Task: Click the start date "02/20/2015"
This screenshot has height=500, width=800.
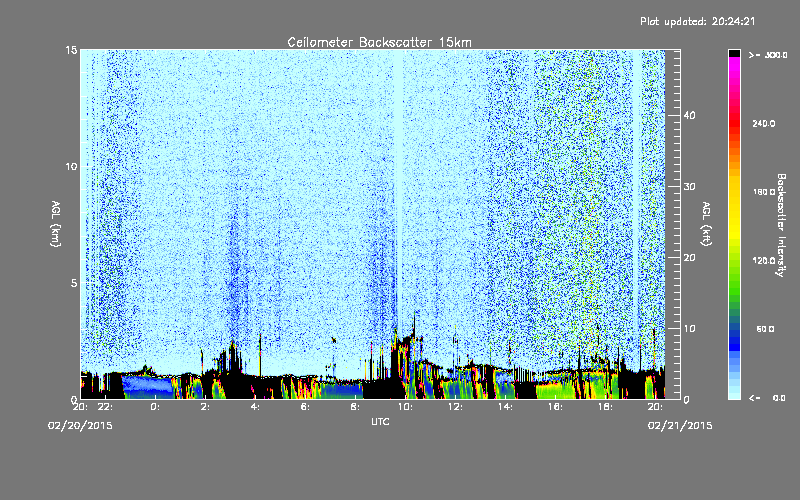Action: click(x=80, y=426)
